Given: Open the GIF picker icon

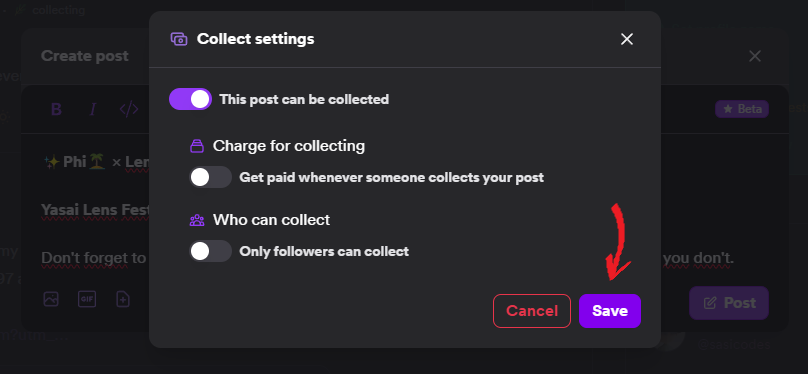Looking at the screenshot, I should [x=87, y=299].
